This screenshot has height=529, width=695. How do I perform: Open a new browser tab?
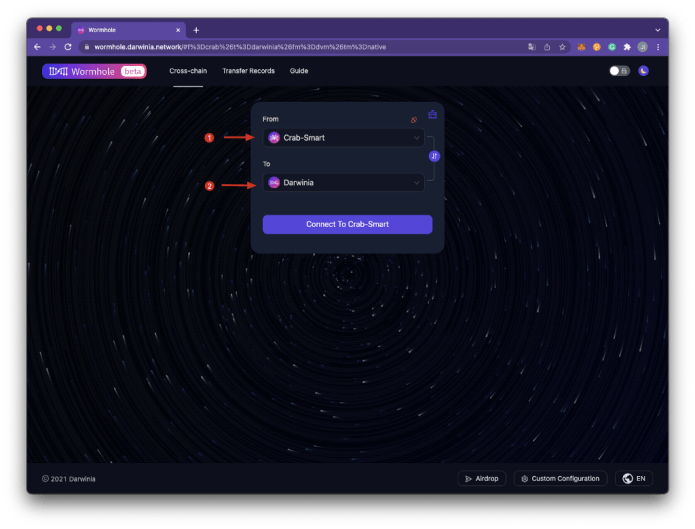click(196, 30)
